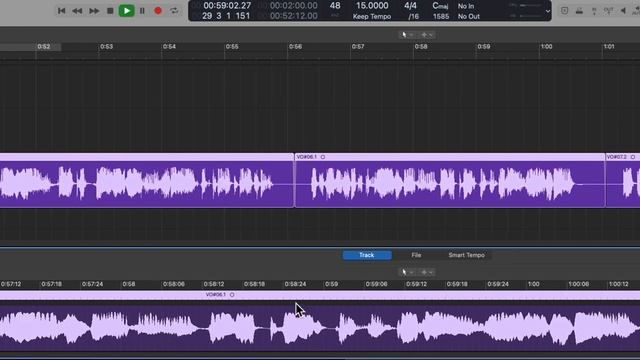
Task: Open the editor secondary tool menu
Action: pos(427,272)
